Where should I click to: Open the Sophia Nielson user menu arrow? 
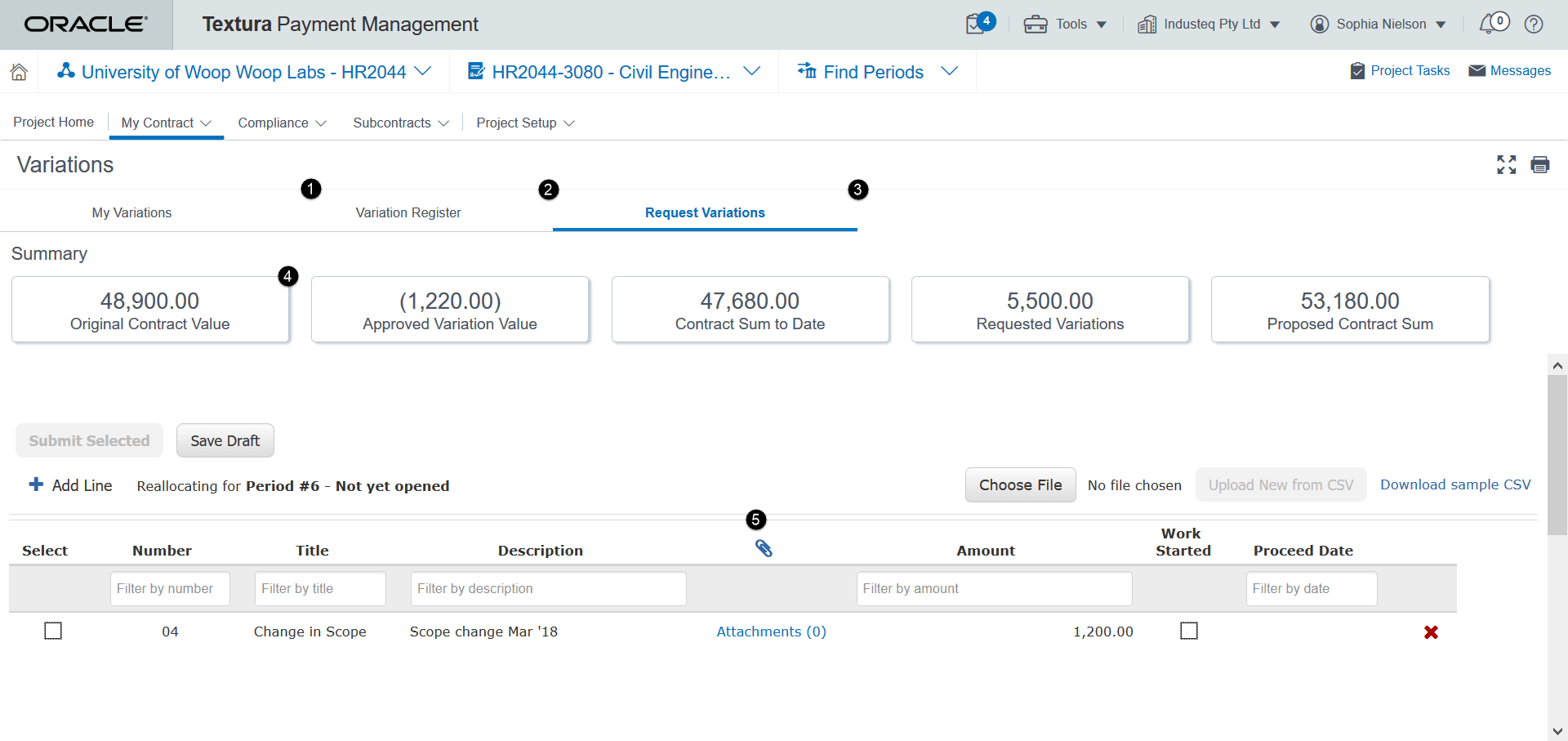coord(1441,25)
